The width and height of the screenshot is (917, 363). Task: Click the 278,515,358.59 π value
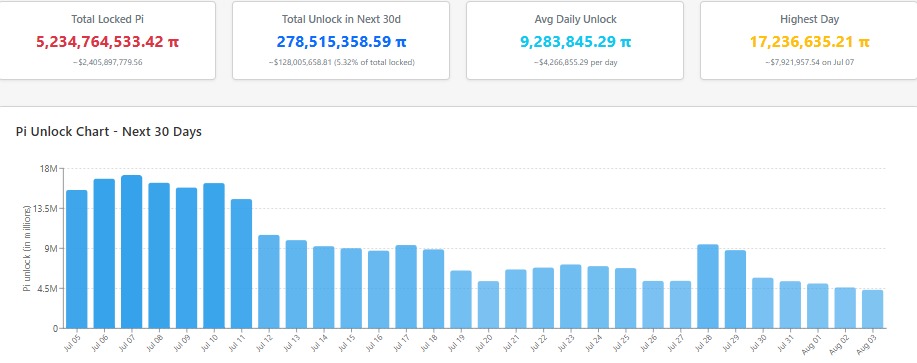point(341,42)
